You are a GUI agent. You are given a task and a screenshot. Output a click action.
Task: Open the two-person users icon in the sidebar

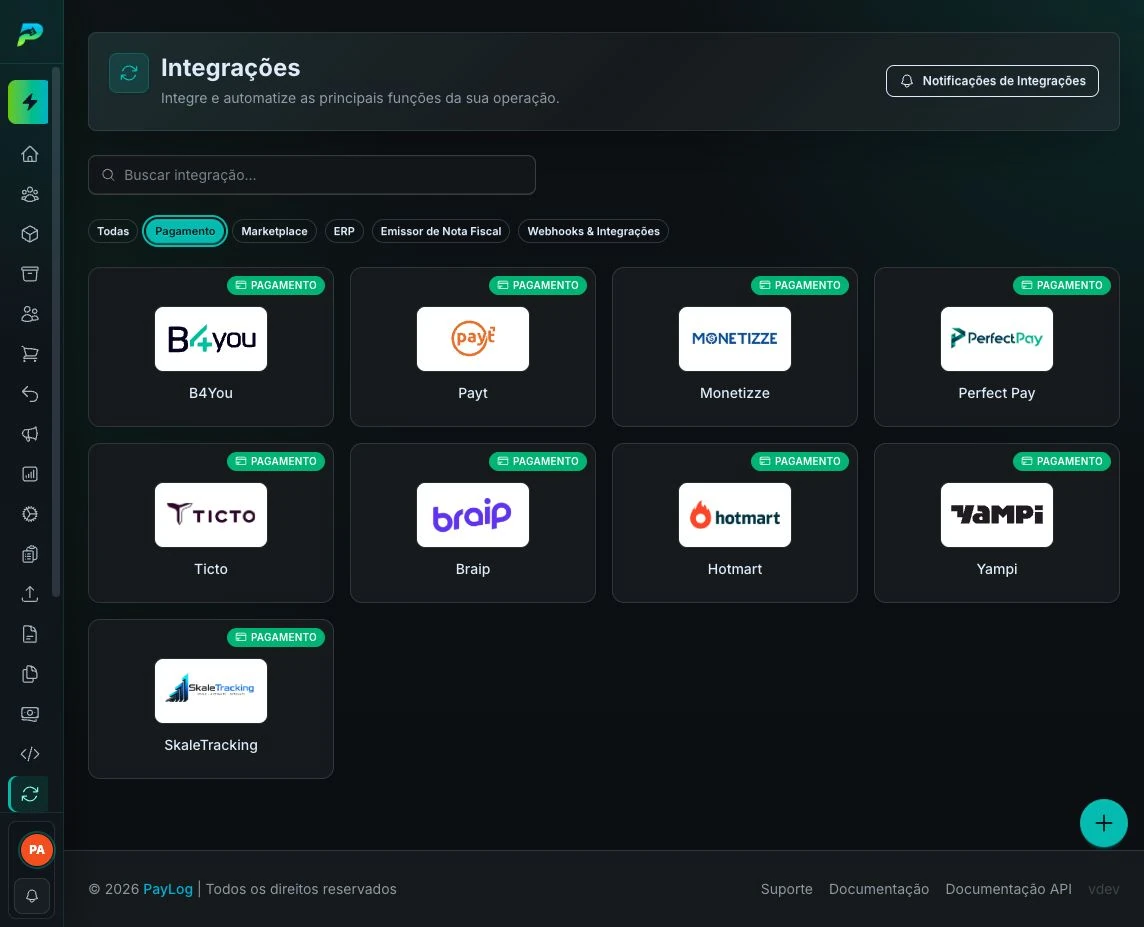tap(30, 314)
